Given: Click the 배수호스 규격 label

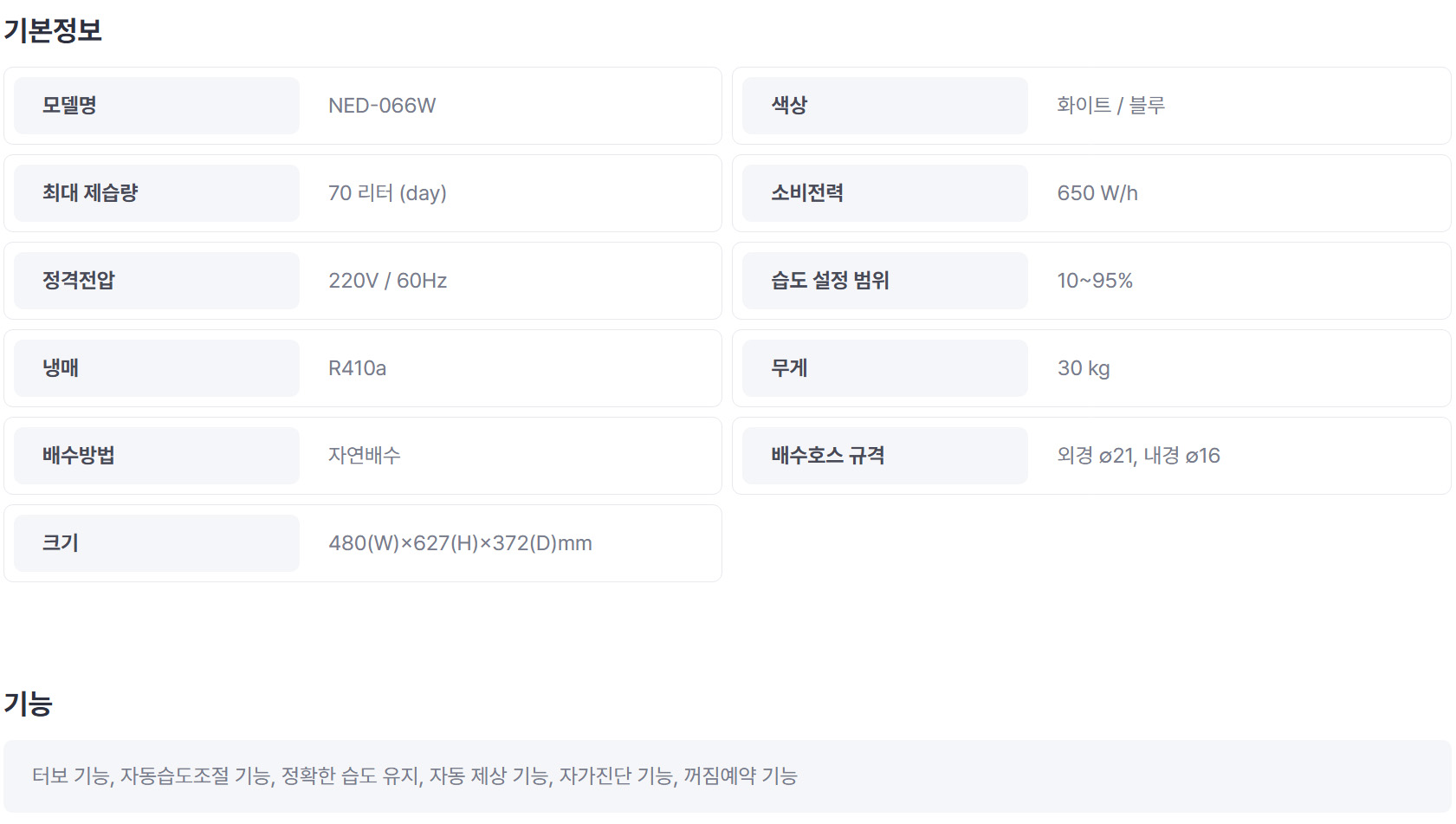Looking at the screenshot, I should 827,456.
